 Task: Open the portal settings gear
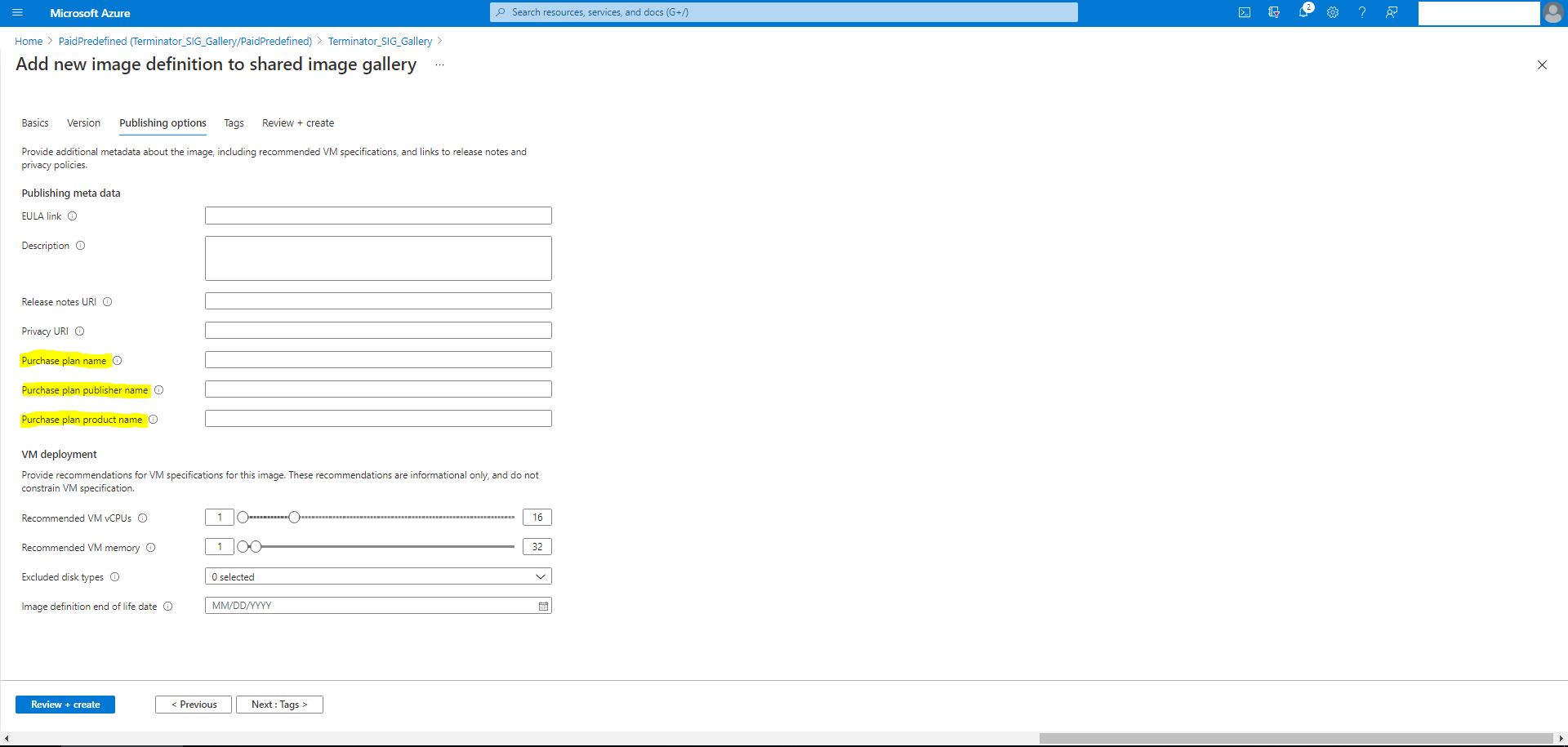[x=1333, y=13]
